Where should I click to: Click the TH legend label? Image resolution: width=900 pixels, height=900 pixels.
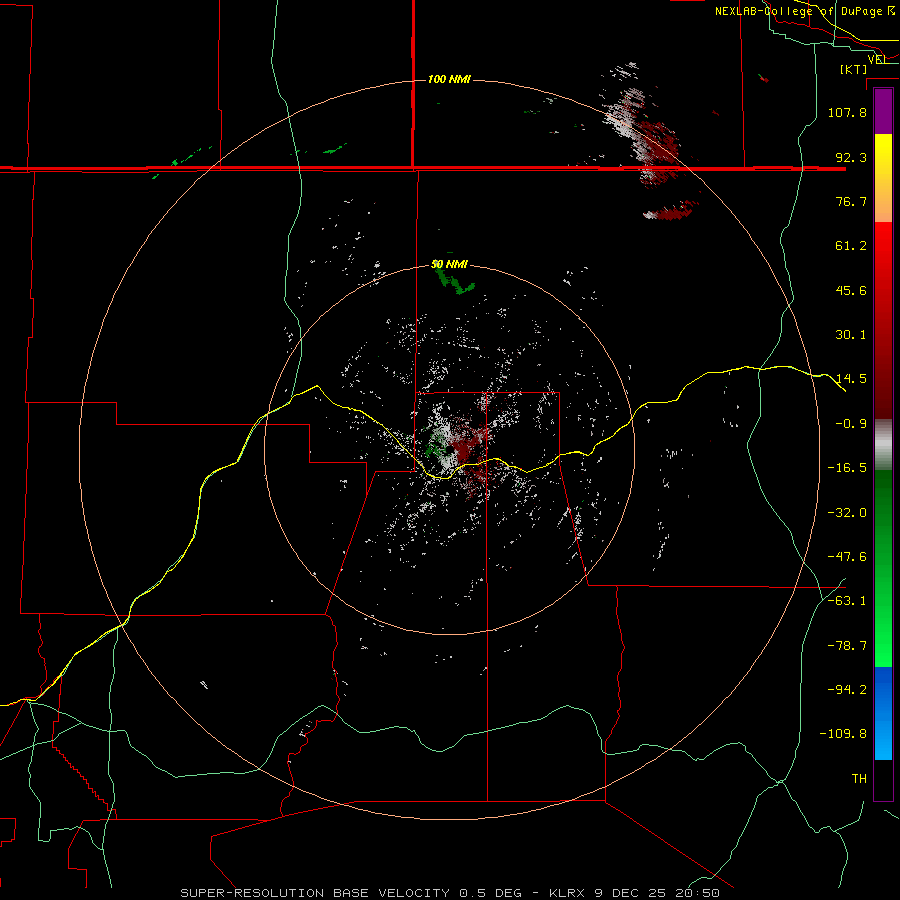(859, 779)
